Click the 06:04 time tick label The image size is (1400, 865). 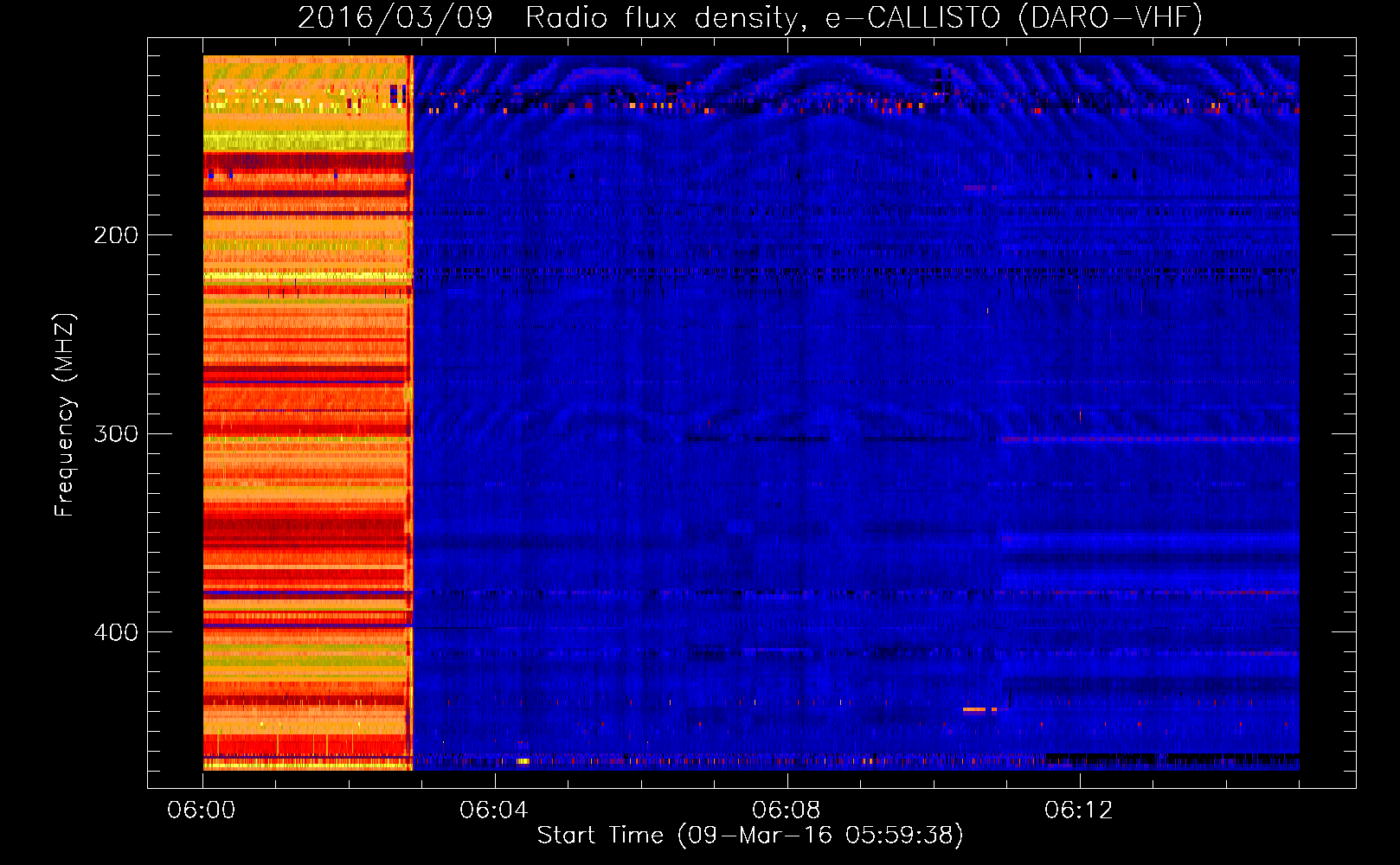494,811
